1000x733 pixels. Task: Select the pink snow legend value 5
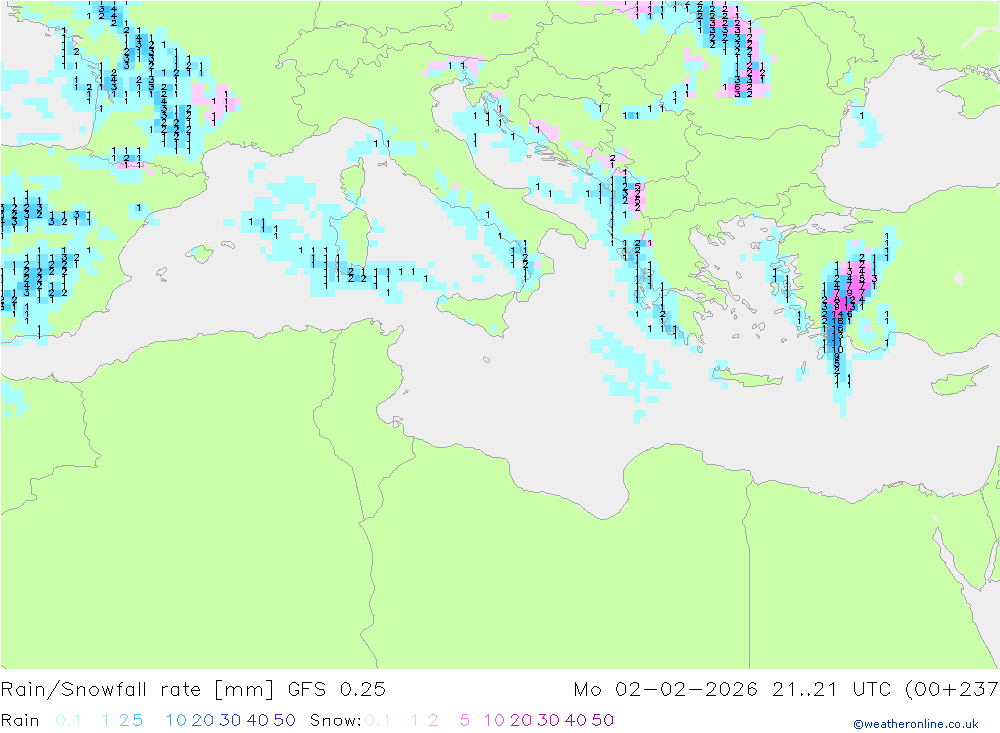(465, 720)
